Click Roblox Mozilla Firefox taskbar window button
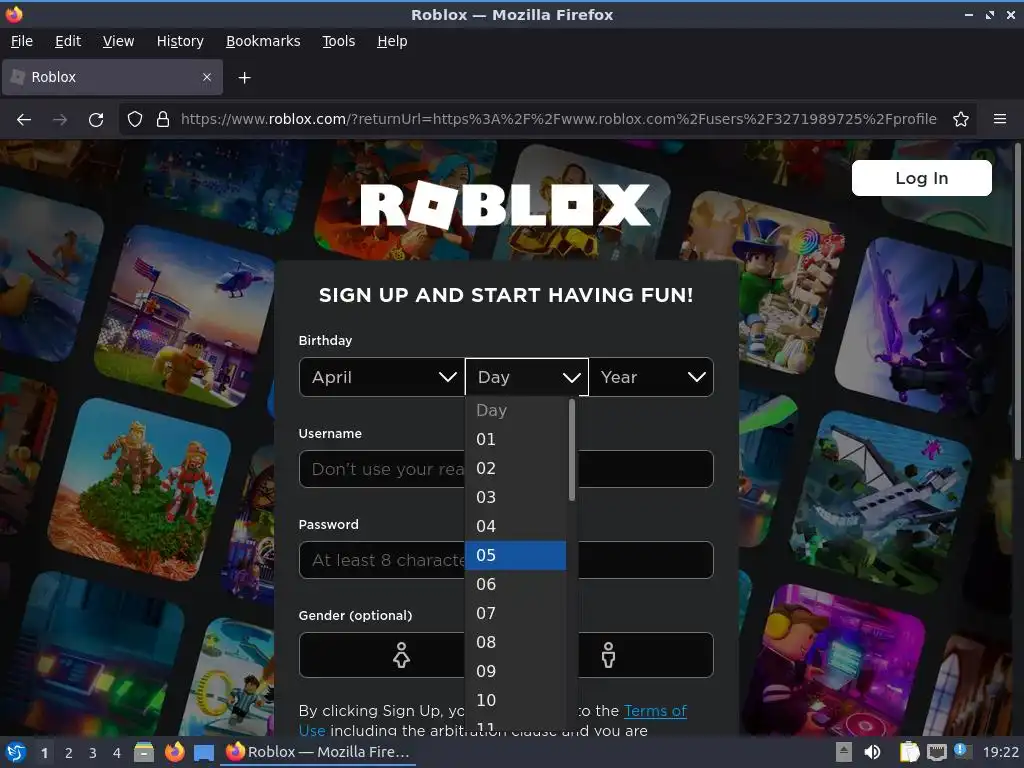Image resolution: width=1024 pixels, height=768 pixels. tap(319, 752)
